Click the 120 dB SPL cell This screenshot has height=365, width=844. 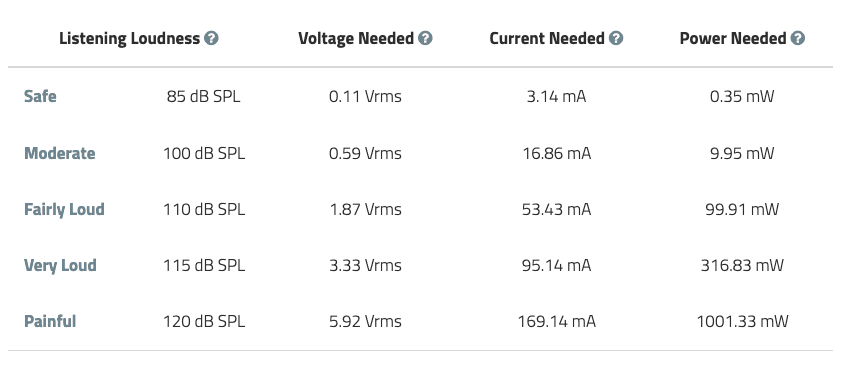[x=204, y=321]
